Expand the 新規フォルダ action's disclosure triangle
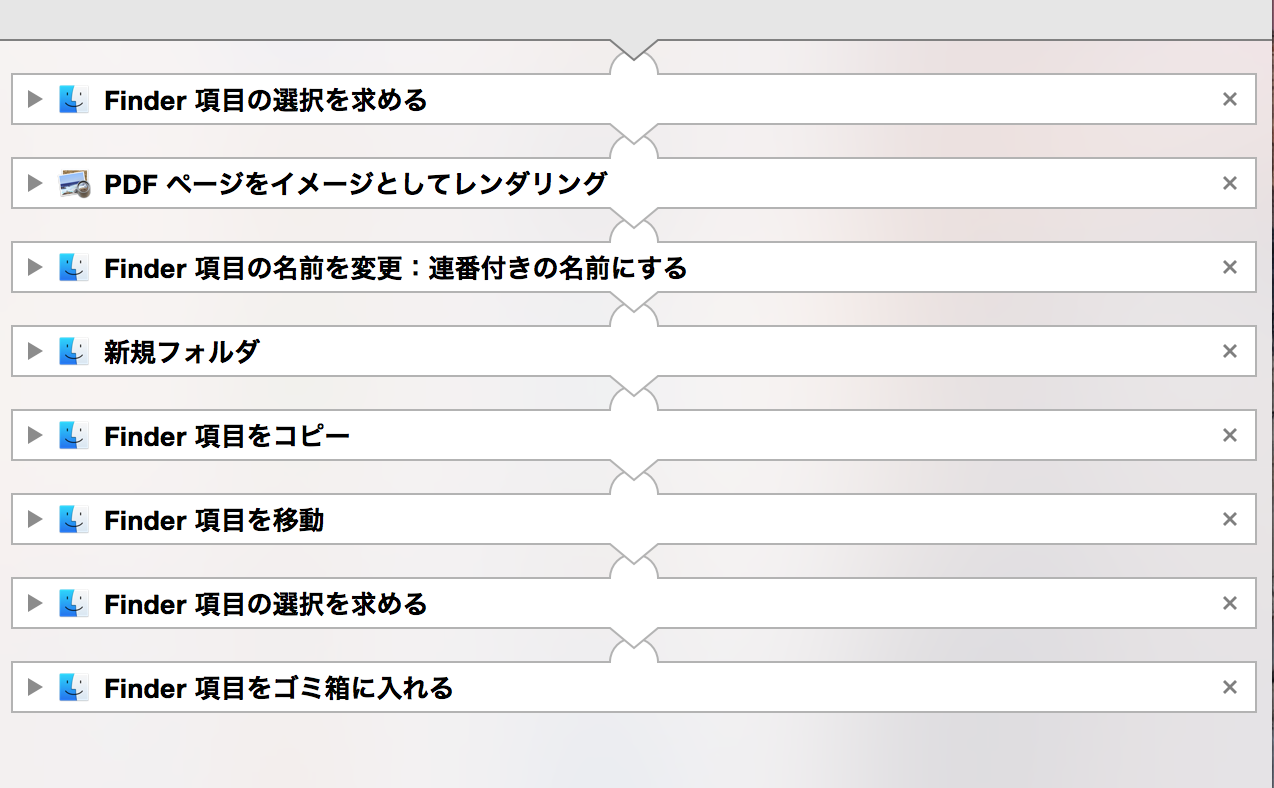This screenshot has width=1274, height=788. [35, 351]
